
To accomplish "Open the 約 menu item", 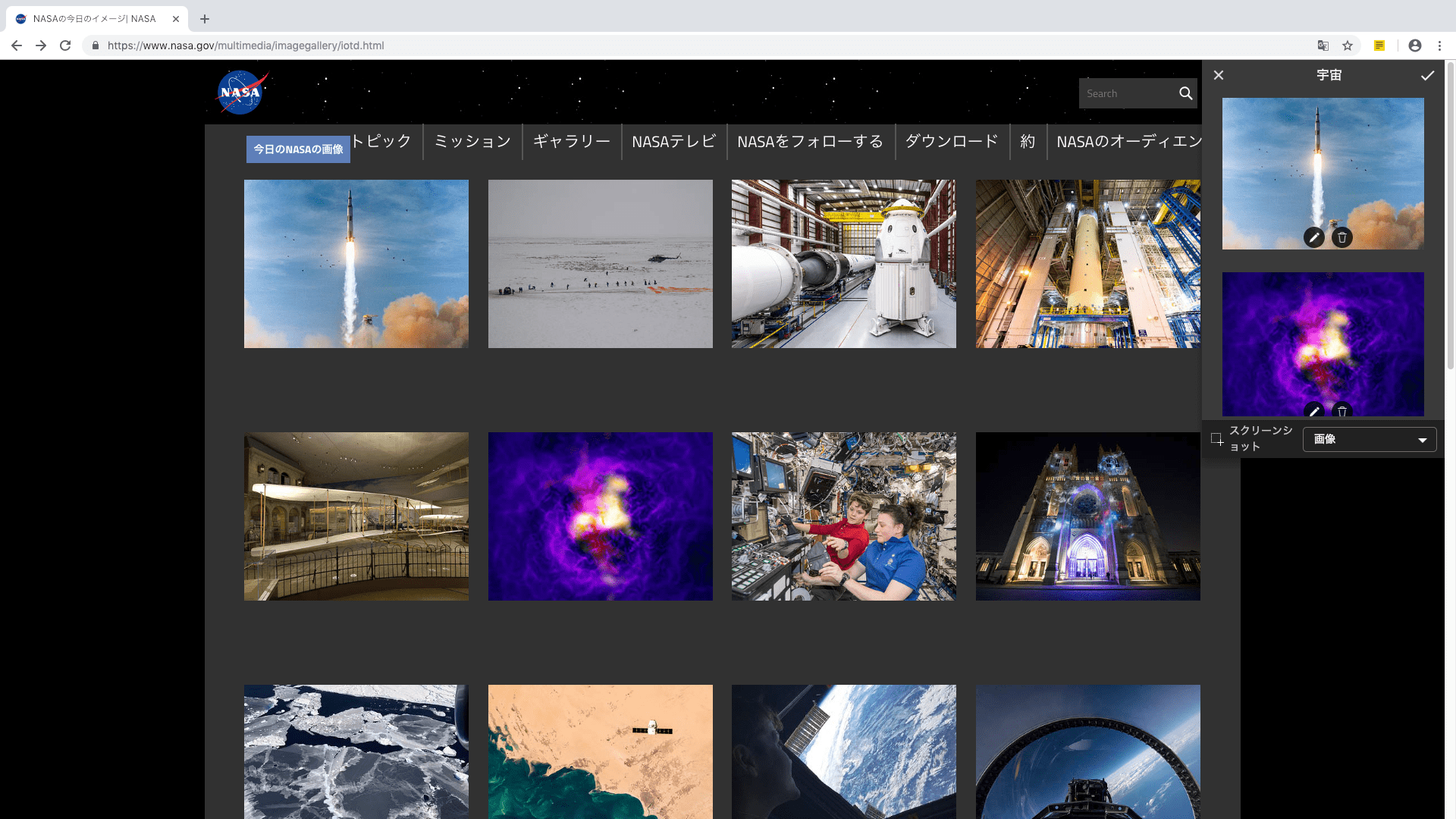I will (x=1028, y=141).
